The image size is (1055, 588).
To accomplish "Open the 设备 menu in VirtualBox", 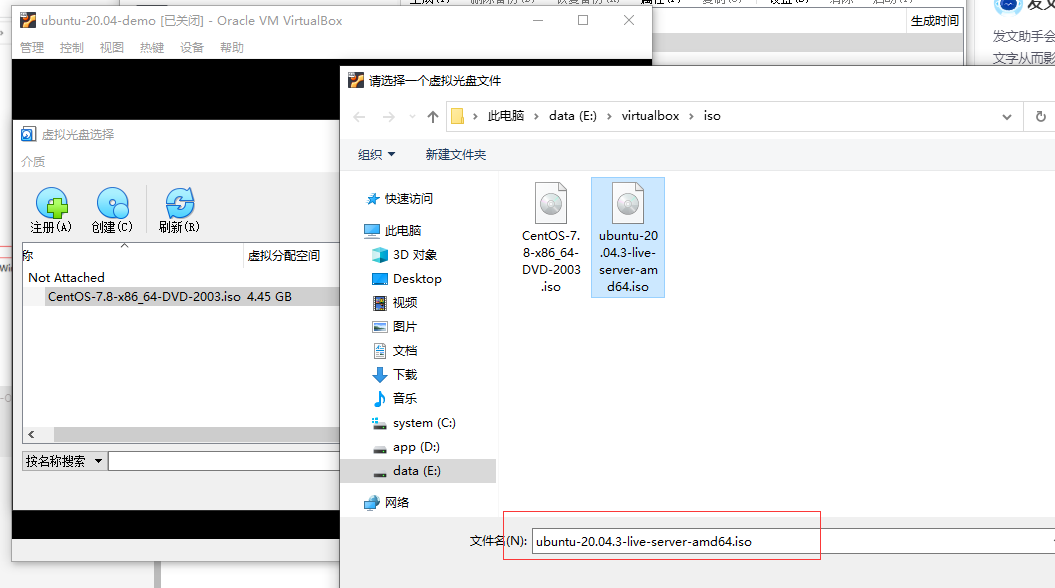I will pyautogui.click(x=192, y=48).
